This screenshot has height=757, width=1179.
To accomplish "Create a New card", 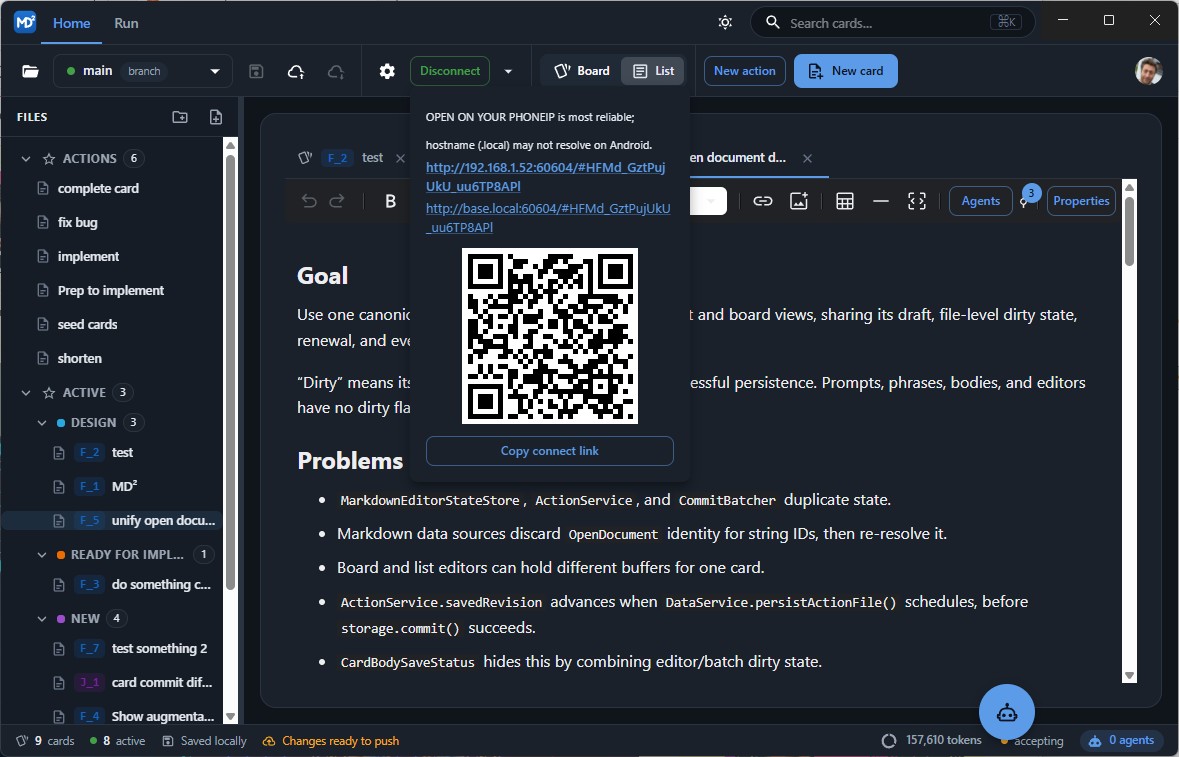I will 846,71.
